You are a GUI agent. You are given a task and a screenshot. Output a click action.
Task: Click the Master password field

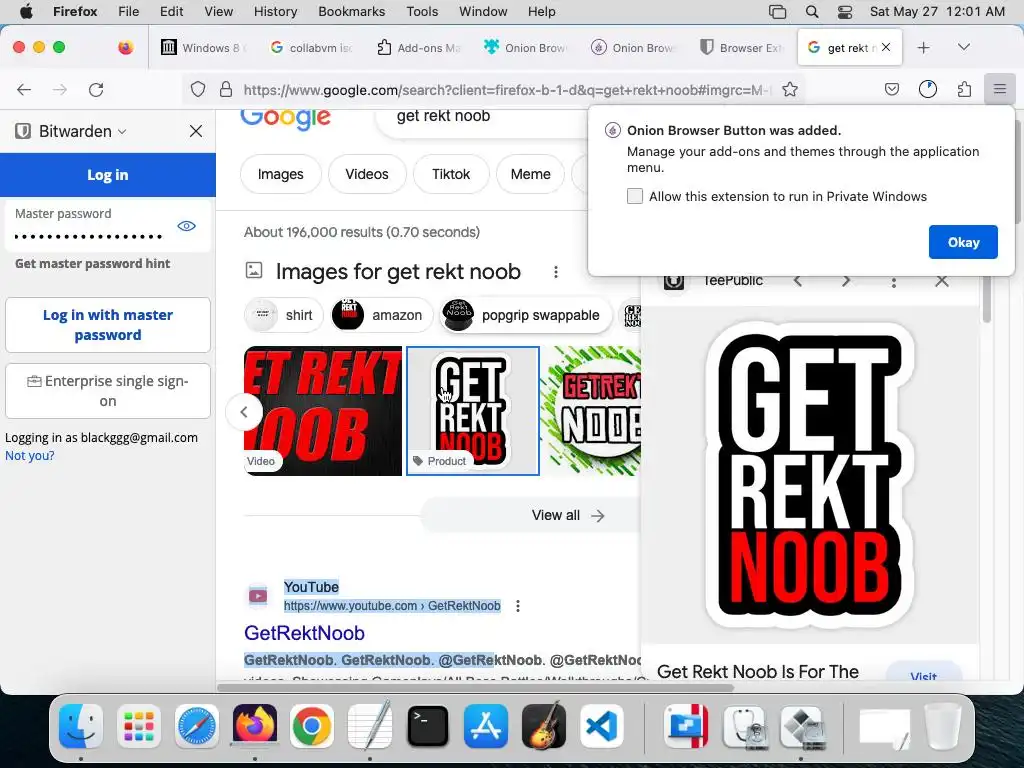pos(108,226)
